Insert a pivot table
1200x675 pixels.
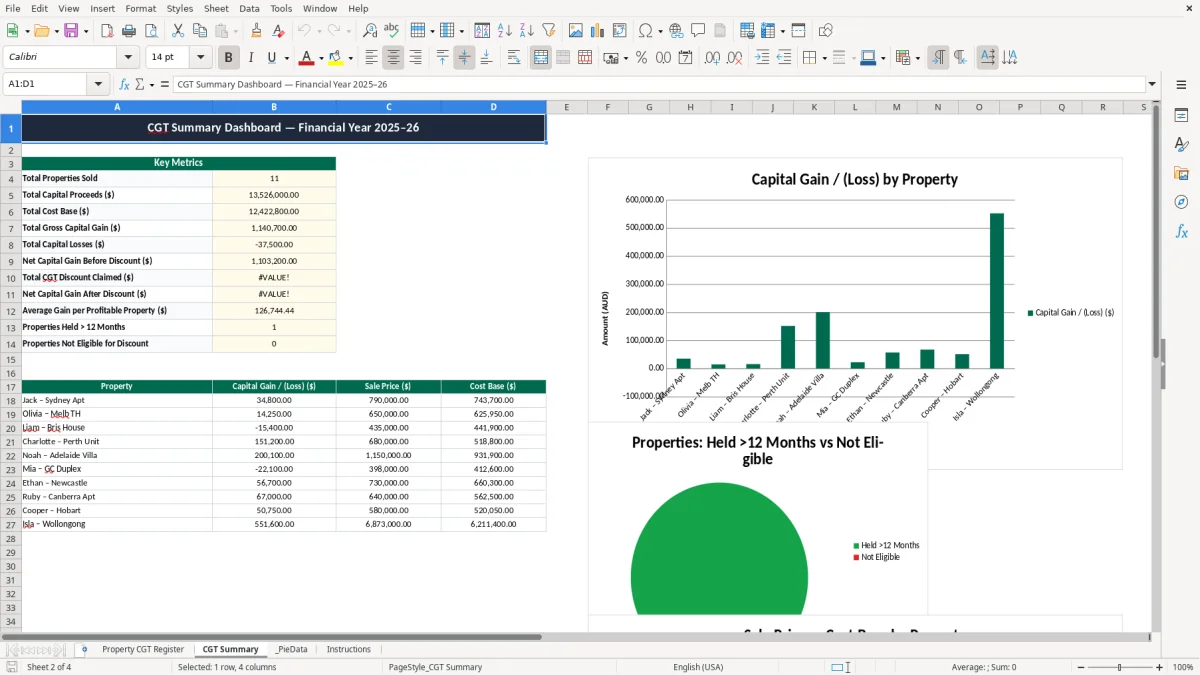(620, 31)
